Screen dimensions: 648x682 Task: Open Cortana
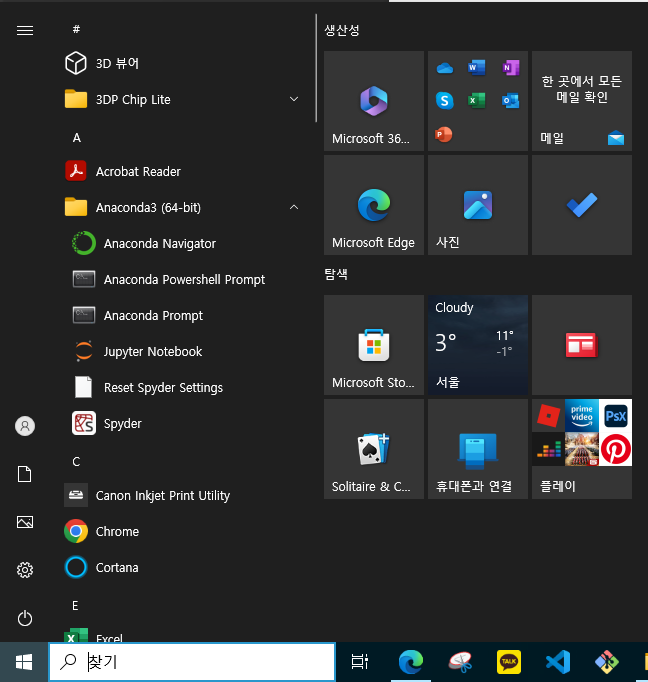(x=183, y=568)
